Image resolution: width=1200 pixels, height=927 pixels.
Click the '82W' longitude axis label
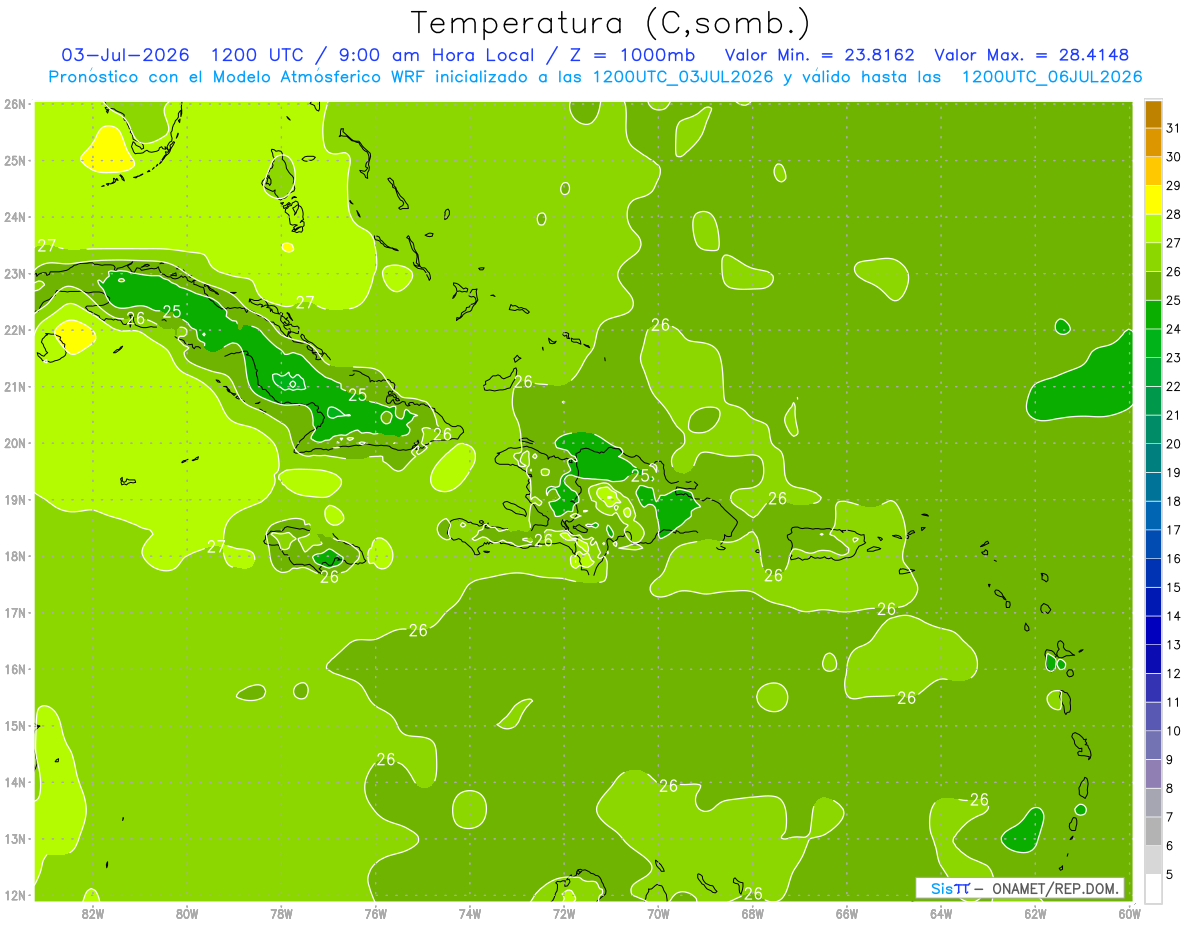tap(93, 913)
